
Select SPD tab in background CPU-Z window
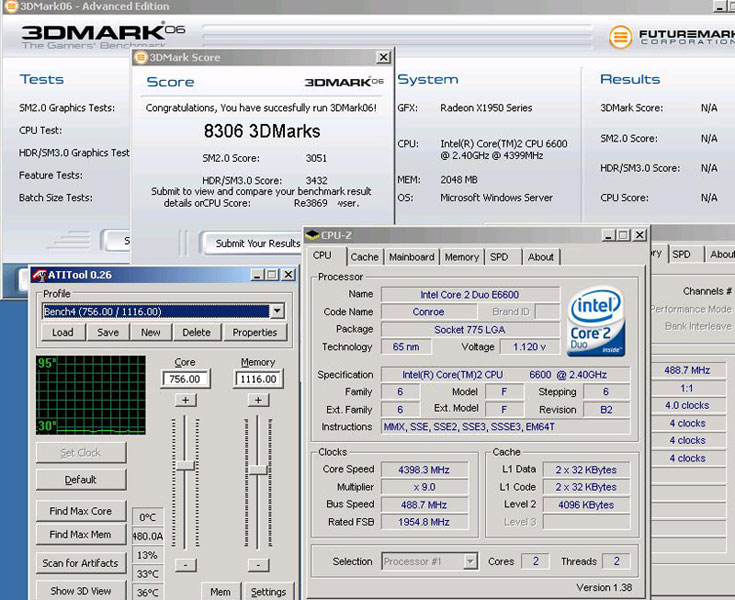point(682,254)
